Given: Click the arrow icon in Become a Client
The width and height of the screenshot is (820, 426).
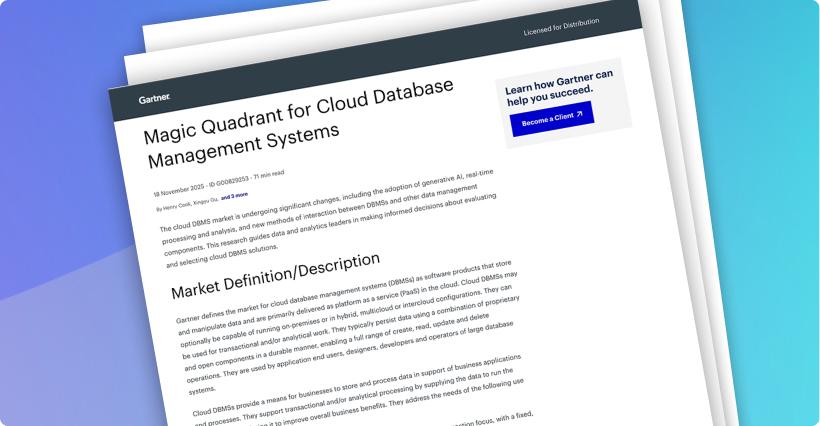Looking at the screenshot, I should 579,114.
